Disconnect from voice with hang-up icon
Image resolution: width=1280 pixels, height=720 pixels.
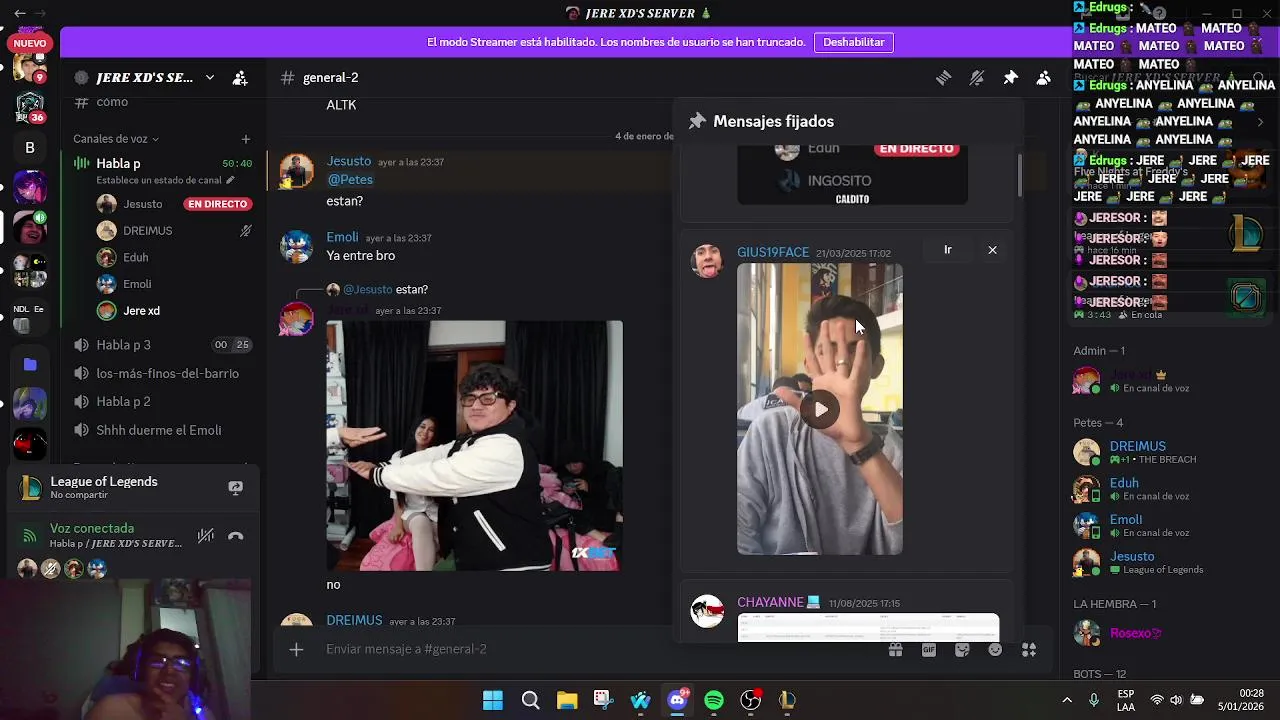tap(236, 536)
